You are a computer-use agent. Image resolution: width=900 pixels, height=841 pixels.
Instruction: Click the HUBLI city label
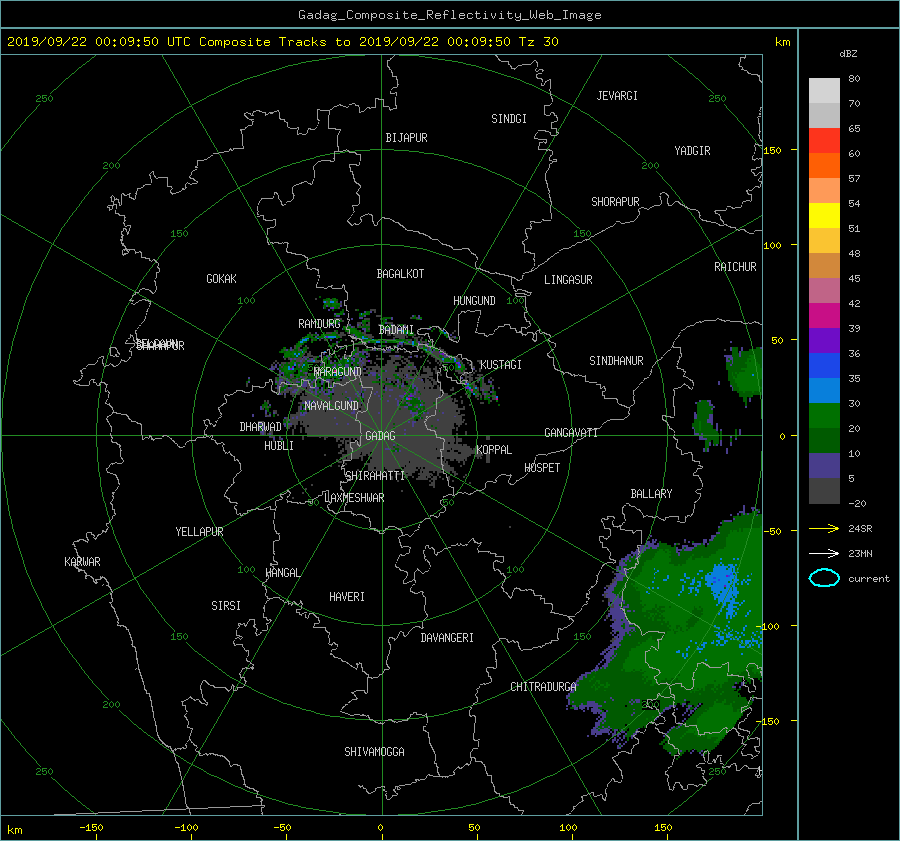tap(278, 446)
